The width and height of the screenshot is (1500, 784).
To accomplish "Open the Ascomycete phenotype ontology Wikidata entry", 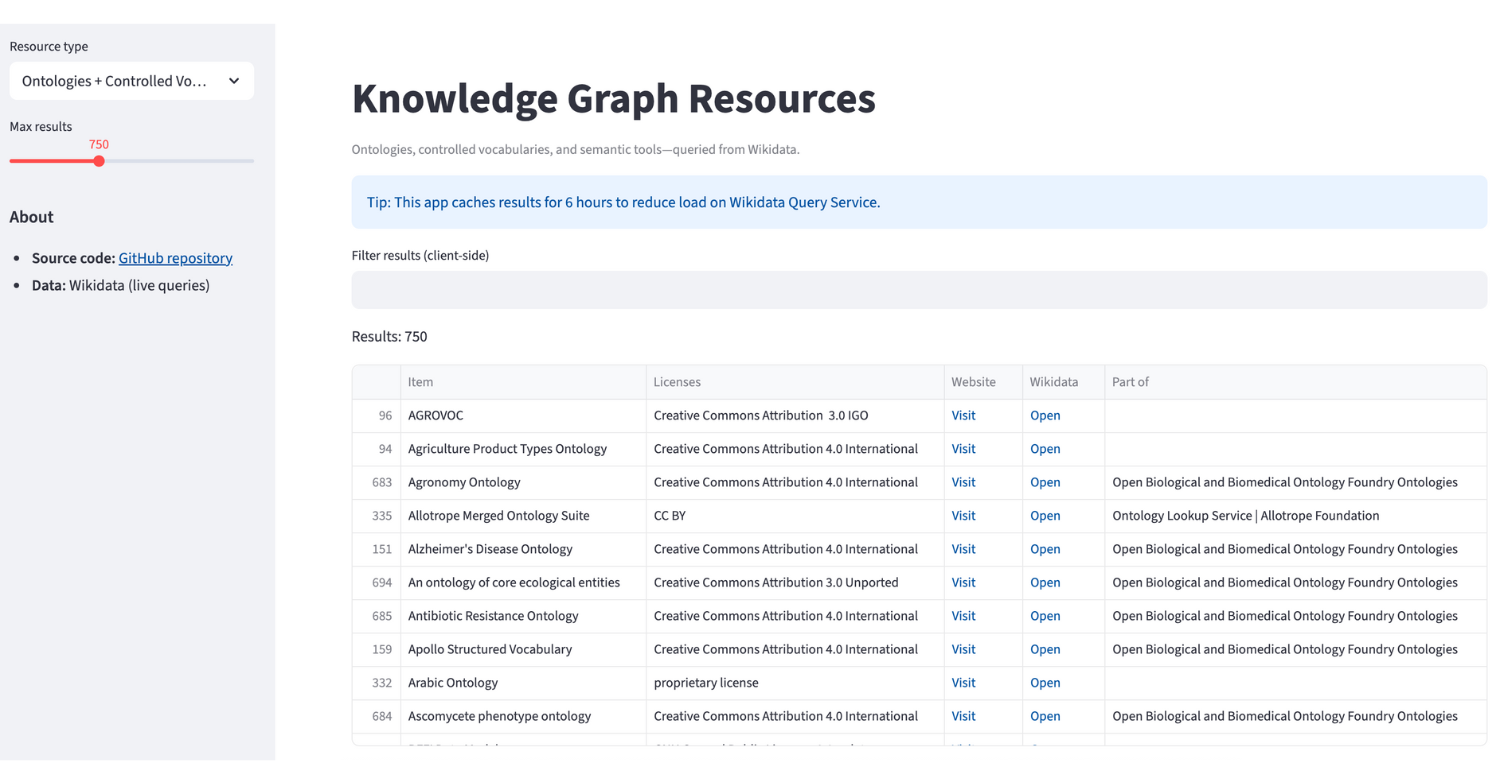I will pyautogui.click(x=1045, y=716).
